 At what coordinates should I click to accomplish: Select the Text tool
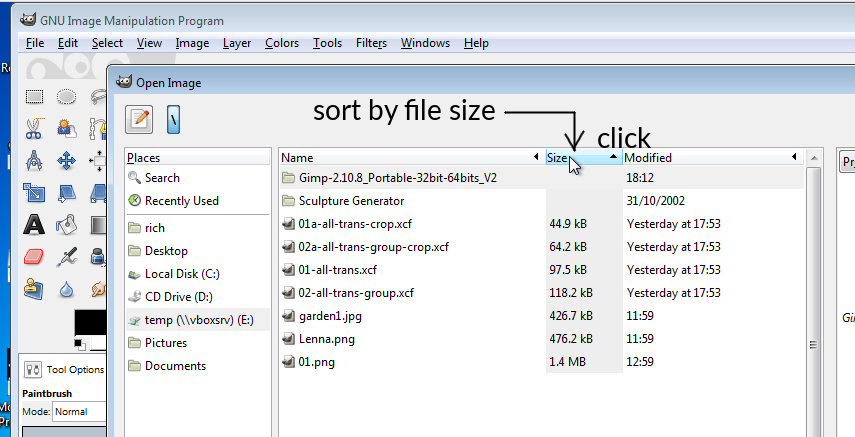click(34, 225)
